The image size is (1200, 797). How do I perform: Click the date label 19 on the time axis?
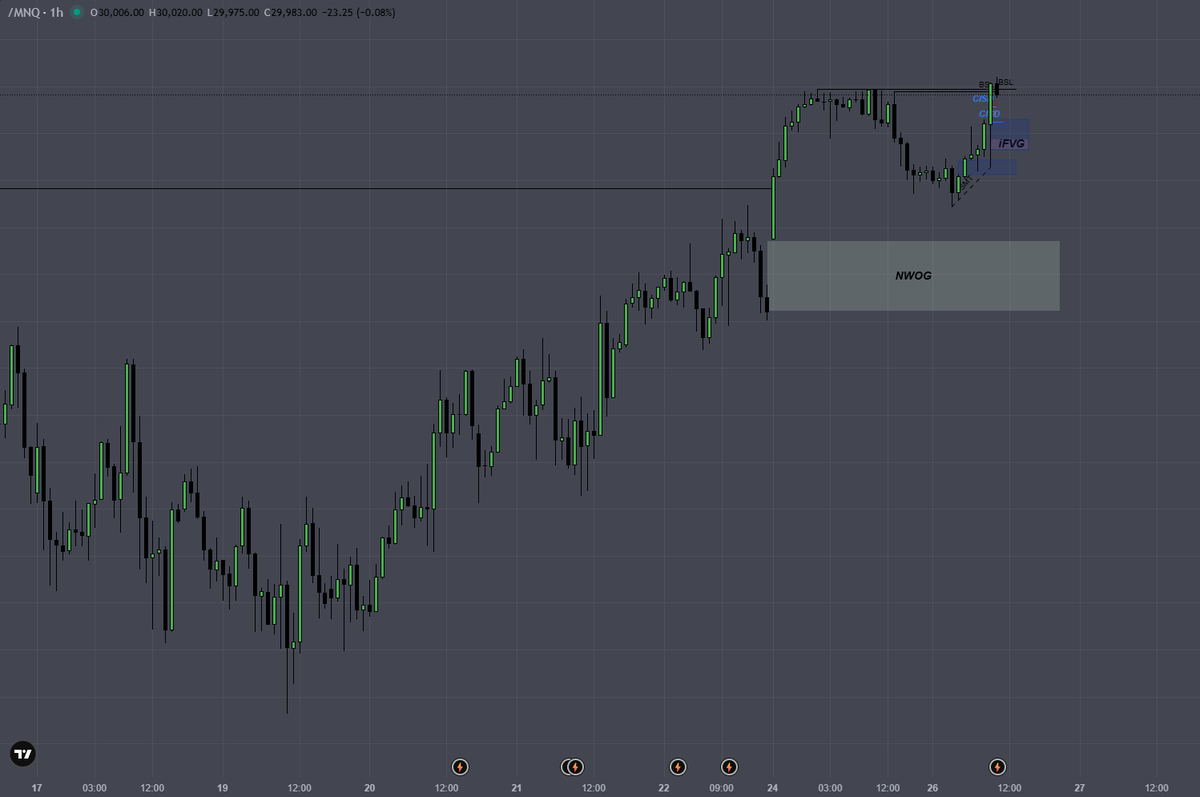point(223,788)
